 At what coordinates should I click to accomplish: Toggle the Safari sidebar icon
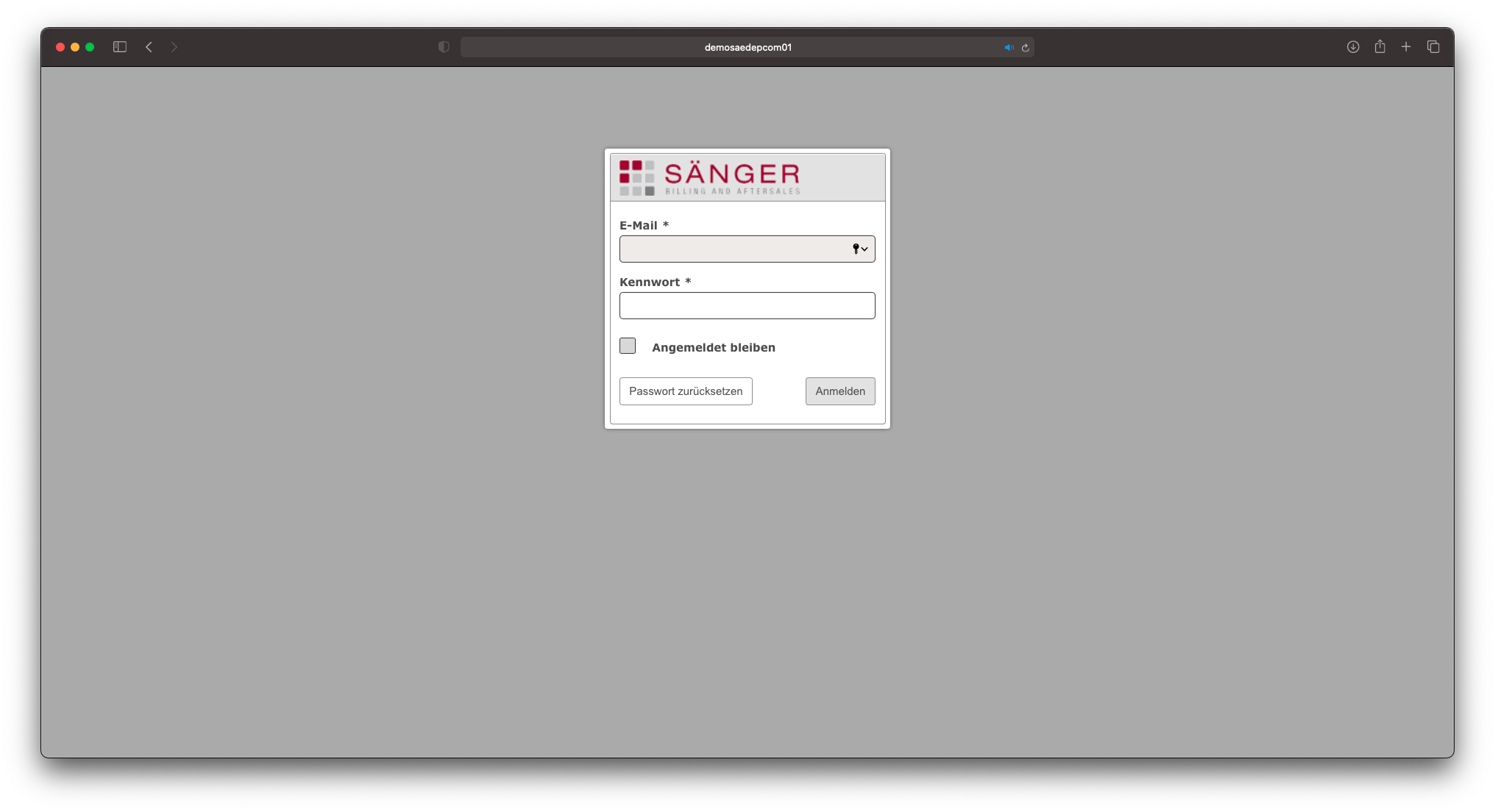coord(120,47)
